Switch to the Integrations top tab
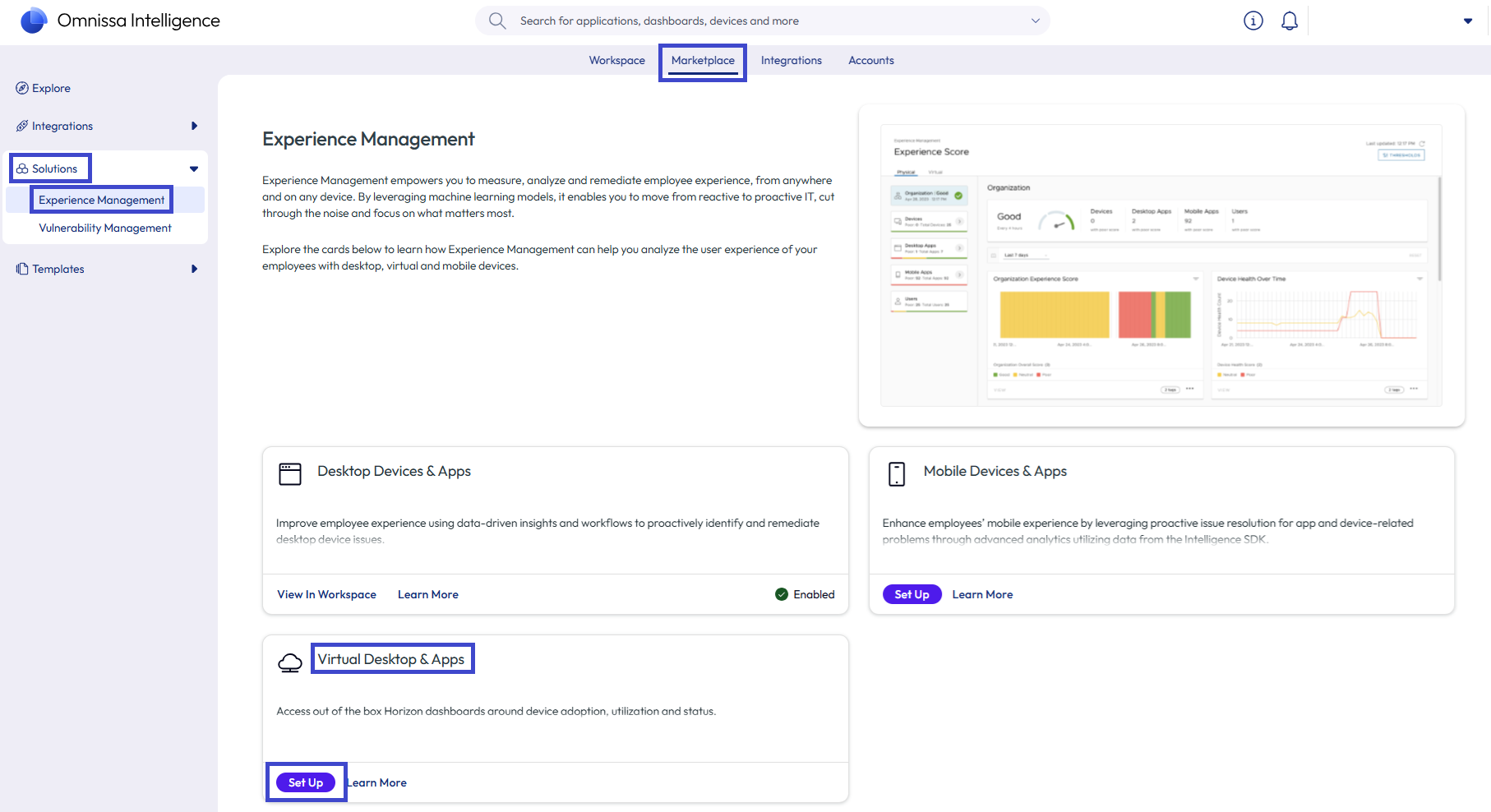The image size is (1491, 812). point(792,60)
